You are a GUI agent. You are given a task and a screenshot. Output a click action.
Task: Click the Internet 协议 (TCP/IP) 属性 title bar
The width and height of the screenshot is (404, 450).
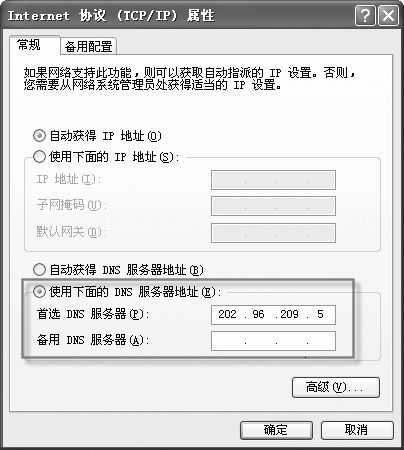coord(178,15)
